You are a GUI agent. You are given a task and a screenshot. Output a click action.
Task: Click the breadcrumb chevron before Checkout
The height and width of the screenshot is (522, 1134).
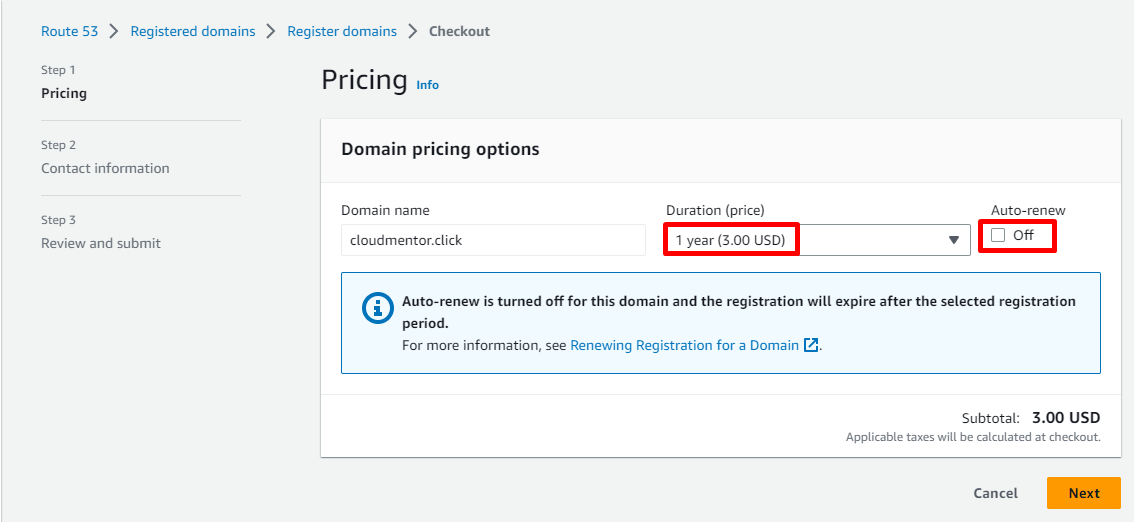click(413, 31)
